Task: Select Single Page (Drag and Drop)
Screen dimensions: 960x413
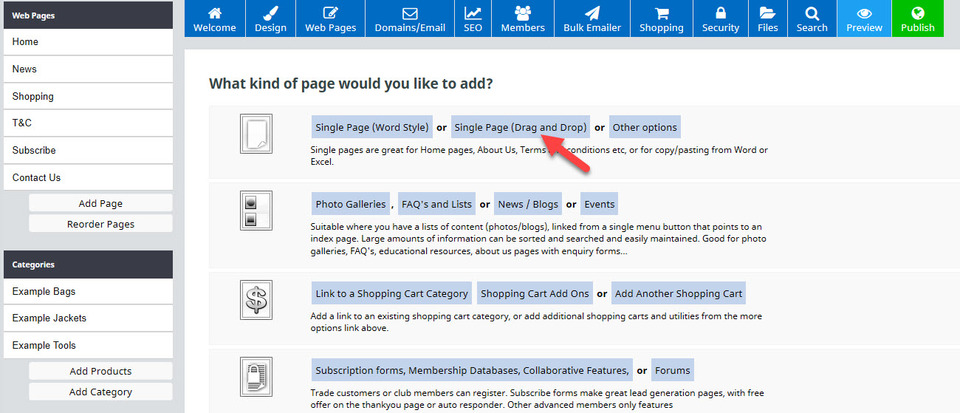Action: pos(520,127)
